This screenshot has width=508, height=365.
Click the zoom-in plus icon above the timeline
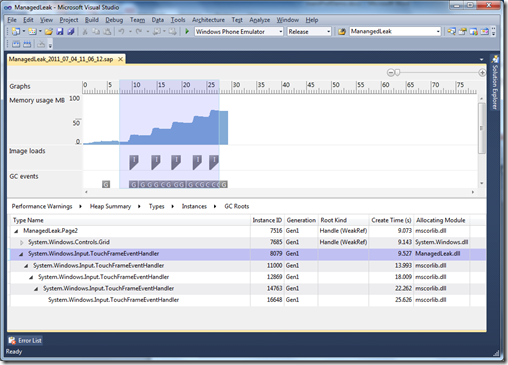482,72
